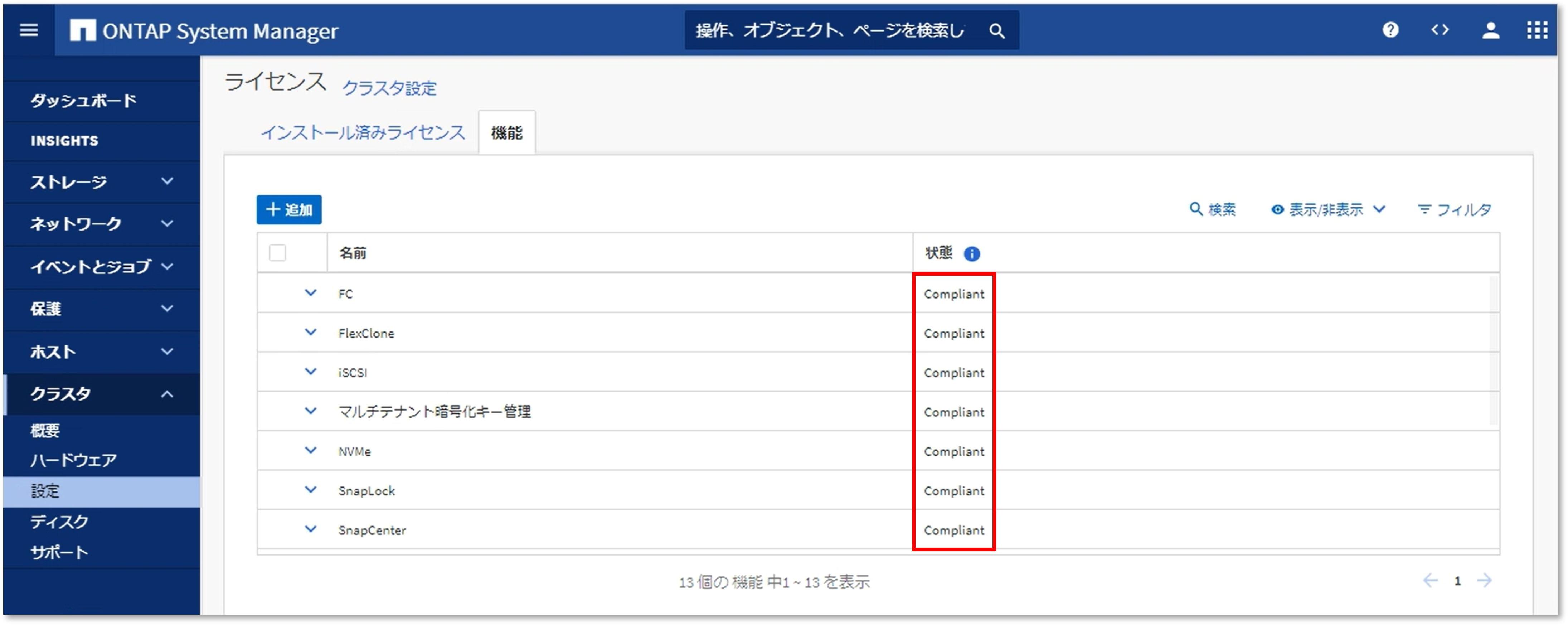The image size is (1568, 625).
Task: Click the クラスタ設定 breadcrumb link
Action: click(389, 88)
